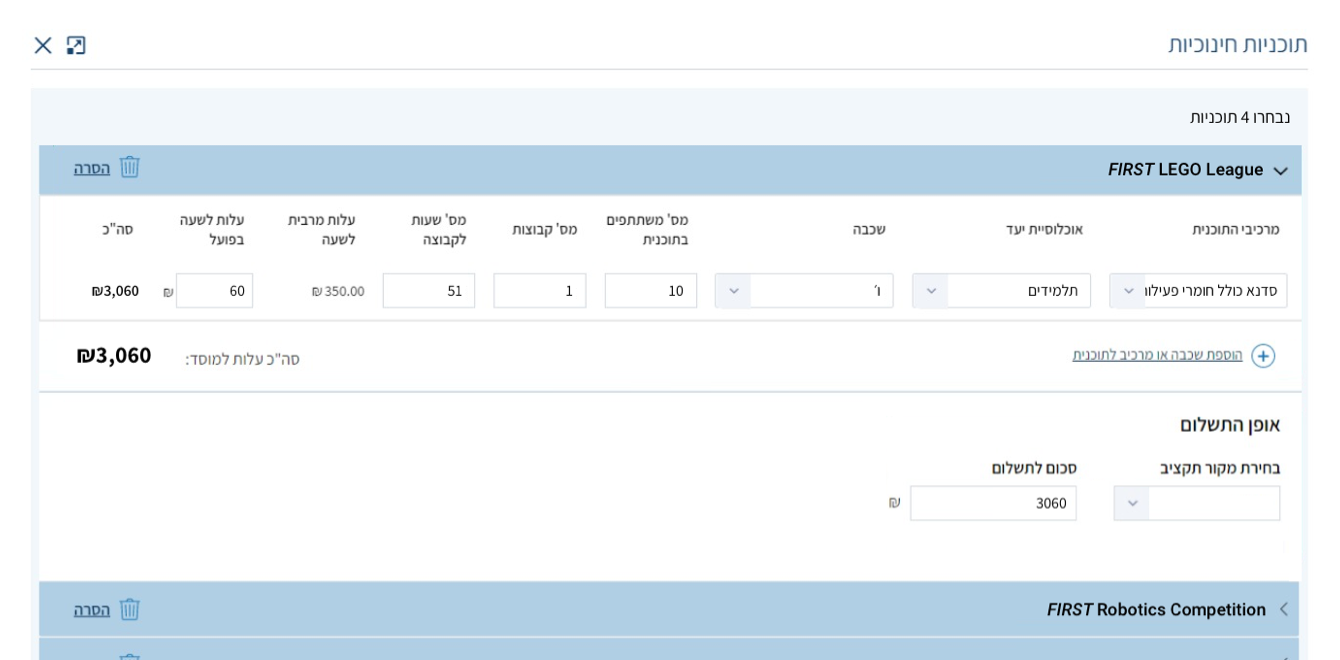Viewport: 1340px width, 660px height.
Task: Click הסרה link for FIRST Robotics Competition
Action: [92, 609]
